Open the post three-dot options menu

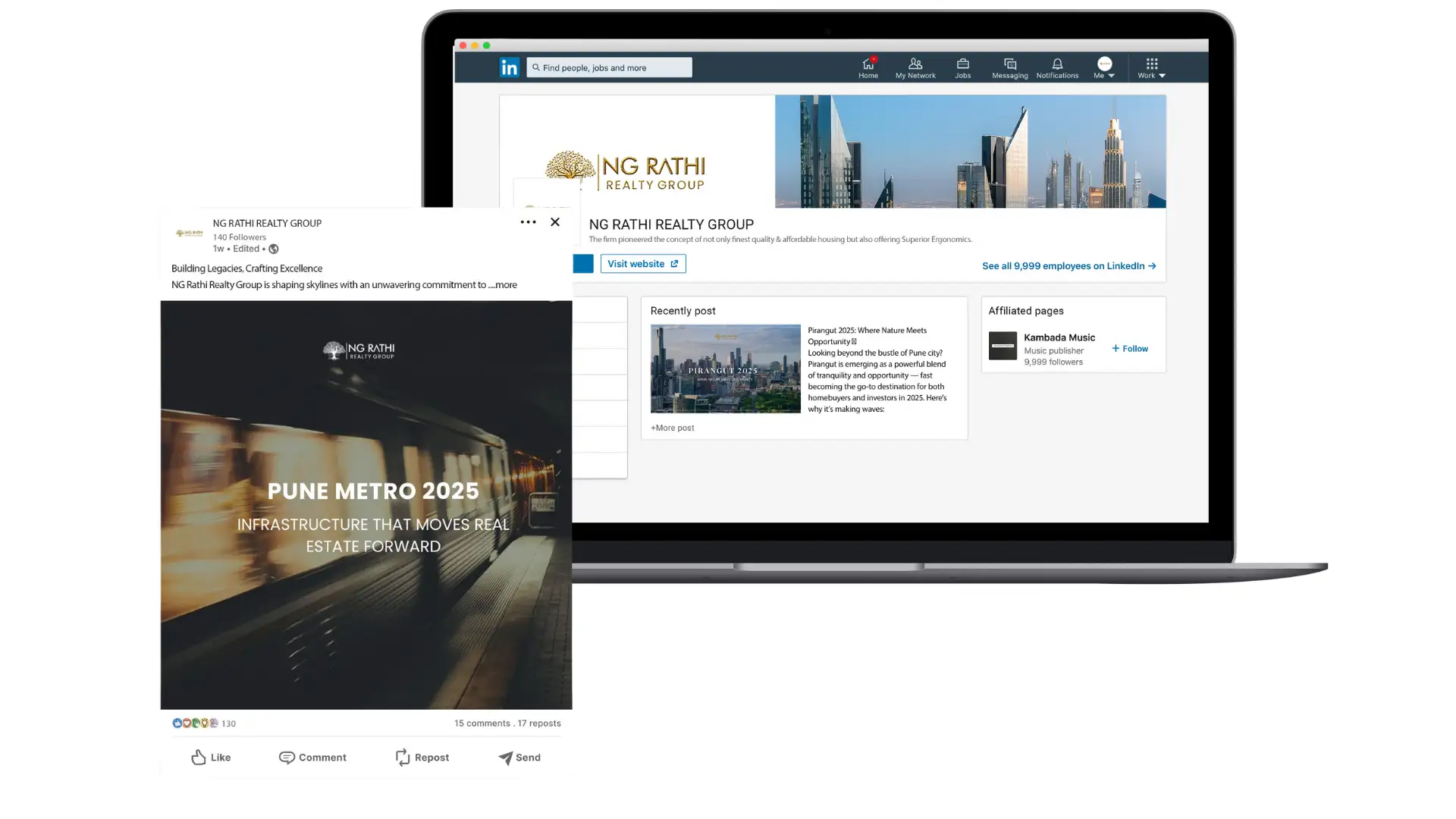pyautogui.click(x=528, y=222)
